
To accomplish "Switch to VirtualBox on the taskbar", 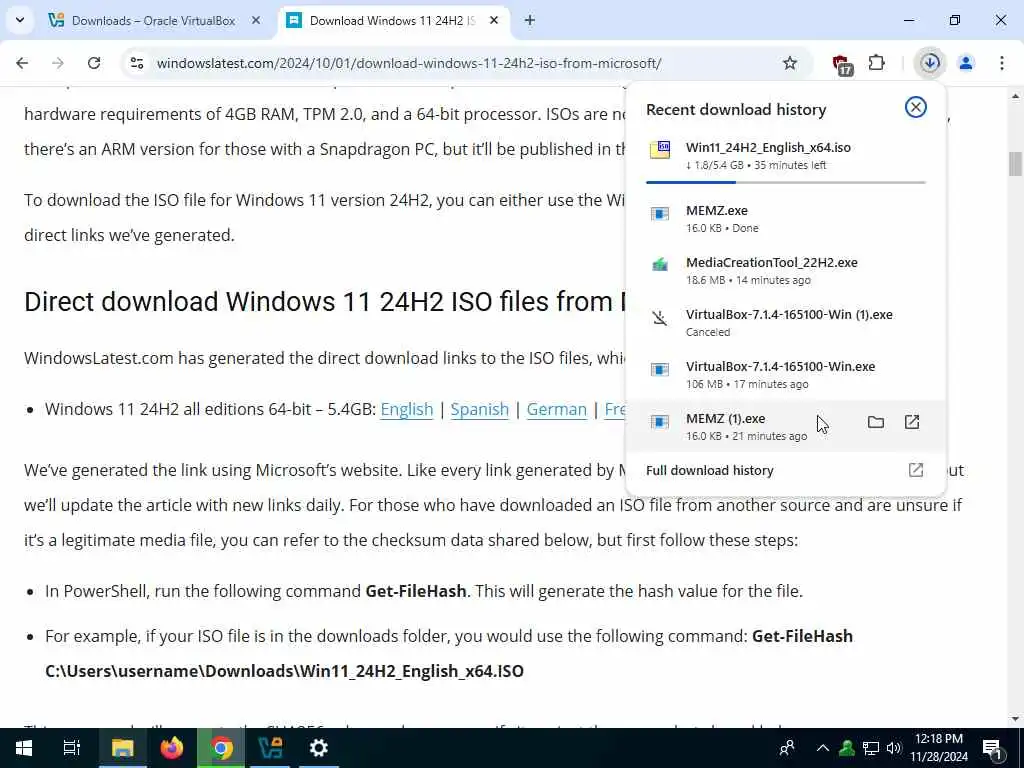I will pos(270,748).
